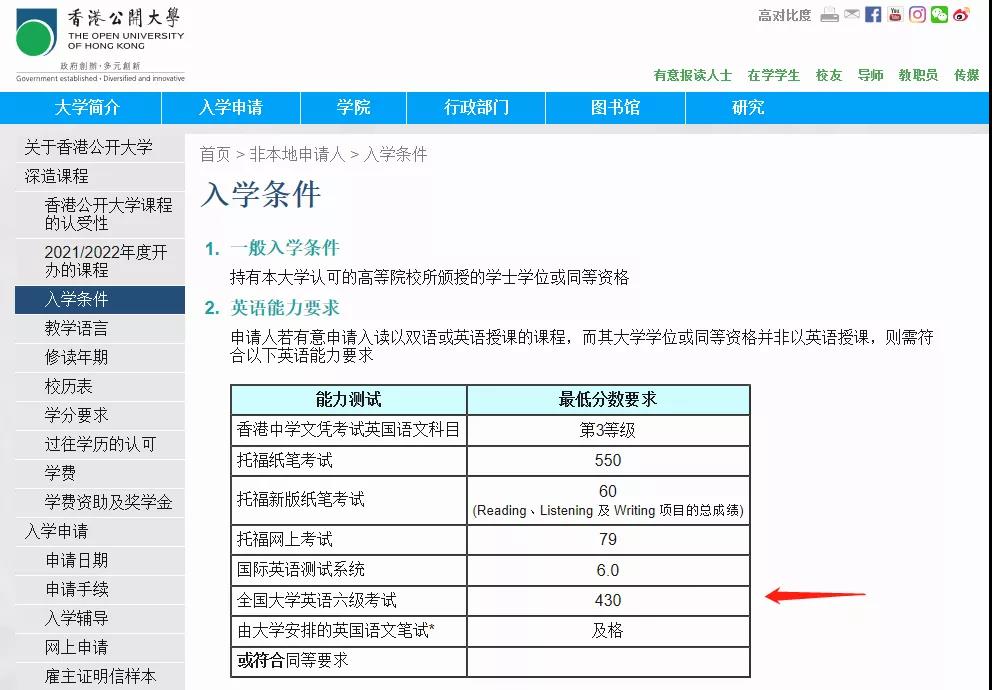Open 香港公开大学课程的认受性 sidebar item
This screenshot has width=992, height=690.
100,214
